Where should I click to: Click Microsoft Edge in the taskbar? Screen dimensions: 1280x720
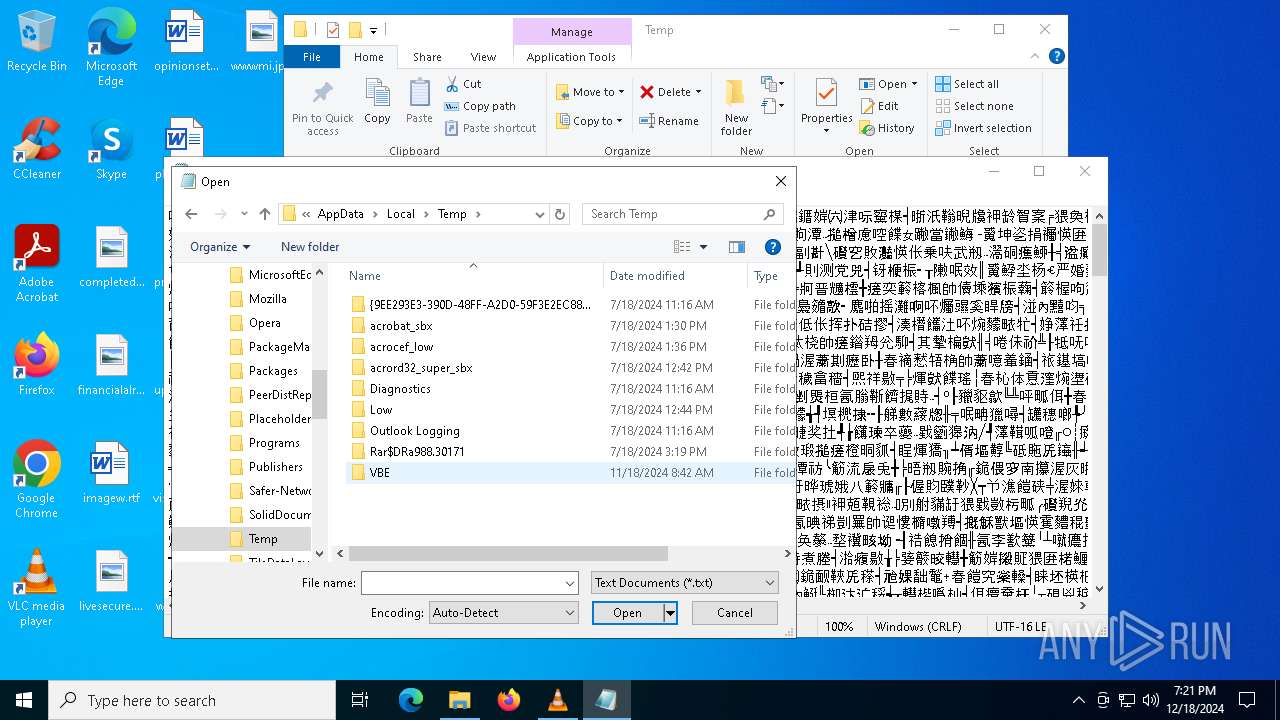point(411,700)
